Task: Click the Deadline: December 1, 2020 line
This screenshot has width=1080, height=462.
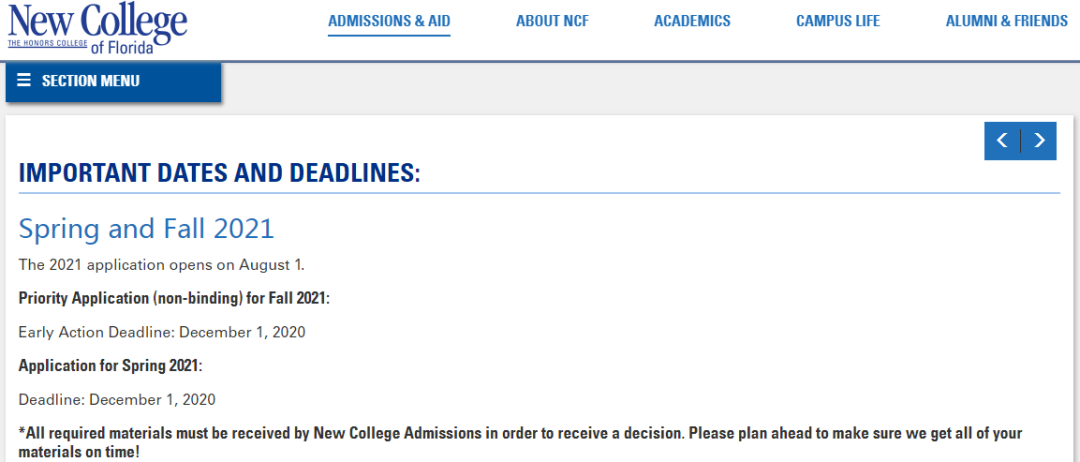Action: pyautogui.click(x=117, y=399)
